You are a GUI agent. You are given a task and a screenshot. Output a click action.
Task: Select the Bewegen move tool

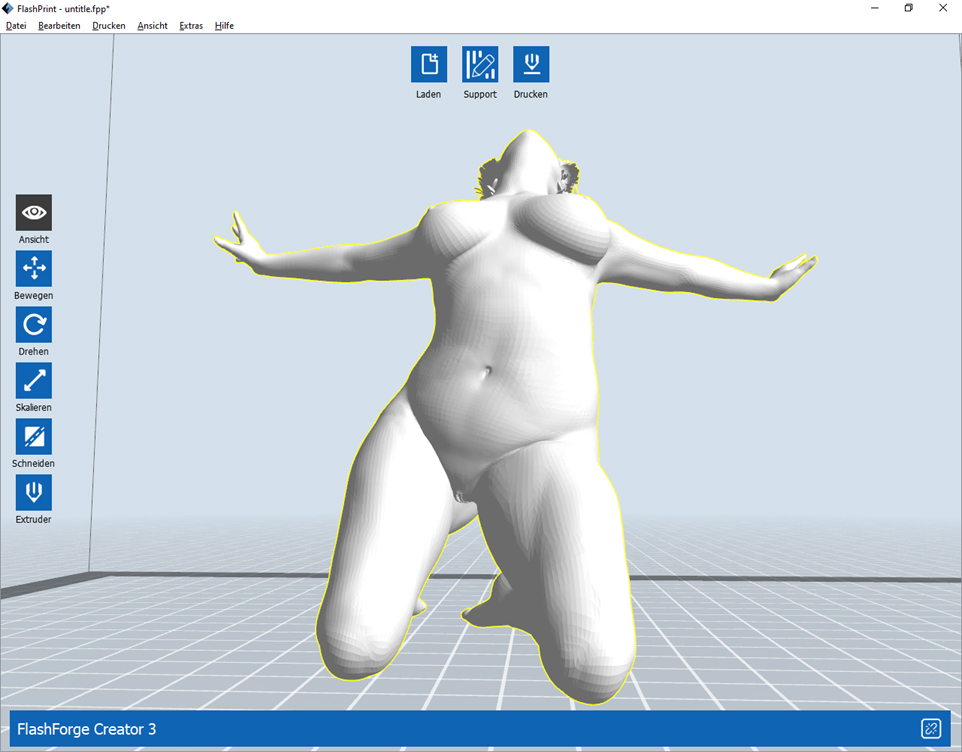tap(34, 268)
